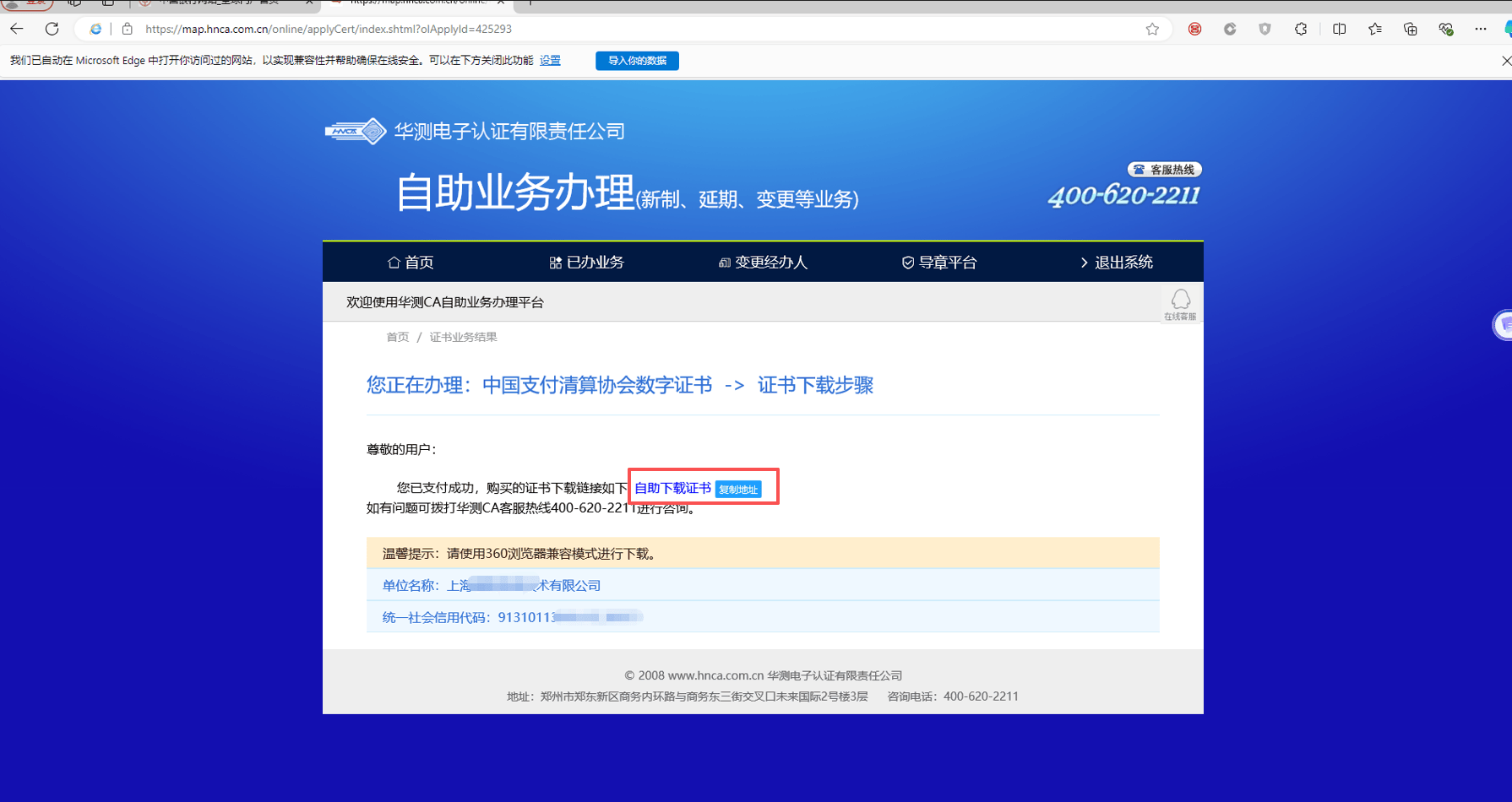Click the 复制地址 button
The height and width of the screenshot is (802, 1512).
[737, 490]
